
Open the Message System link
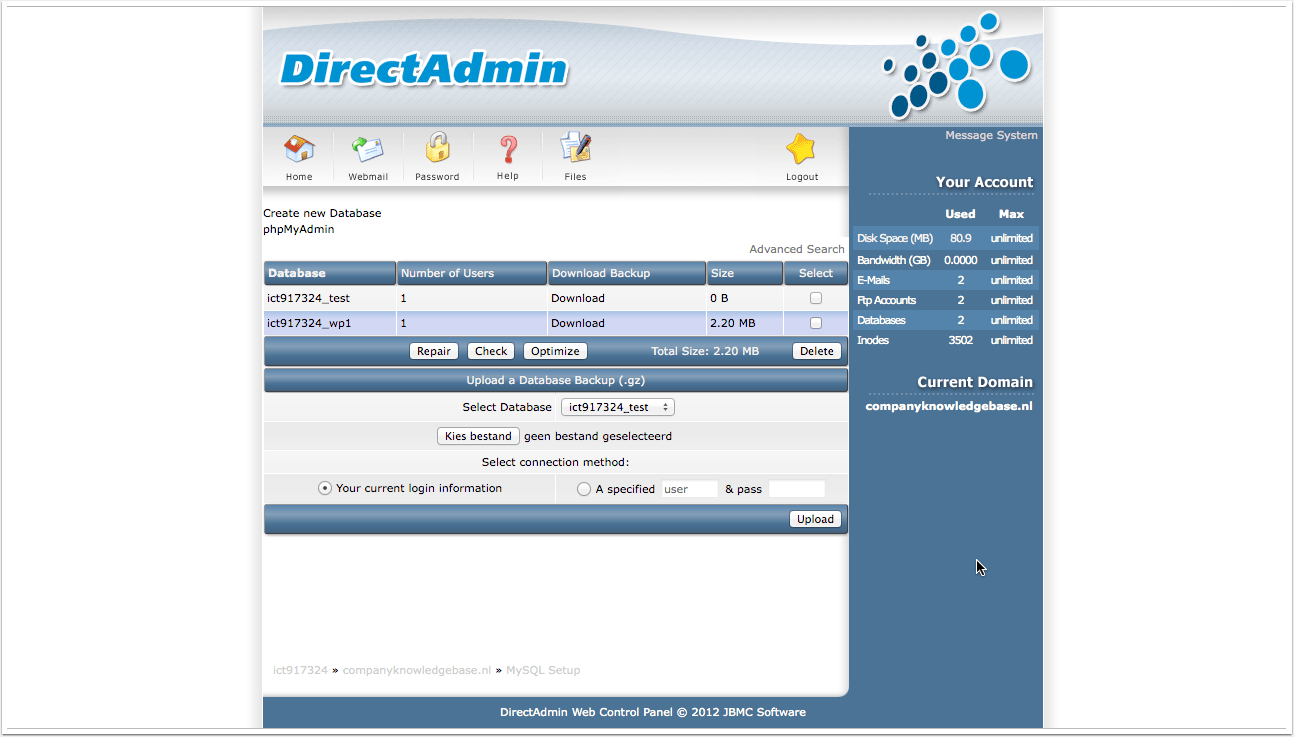(991, 135)
